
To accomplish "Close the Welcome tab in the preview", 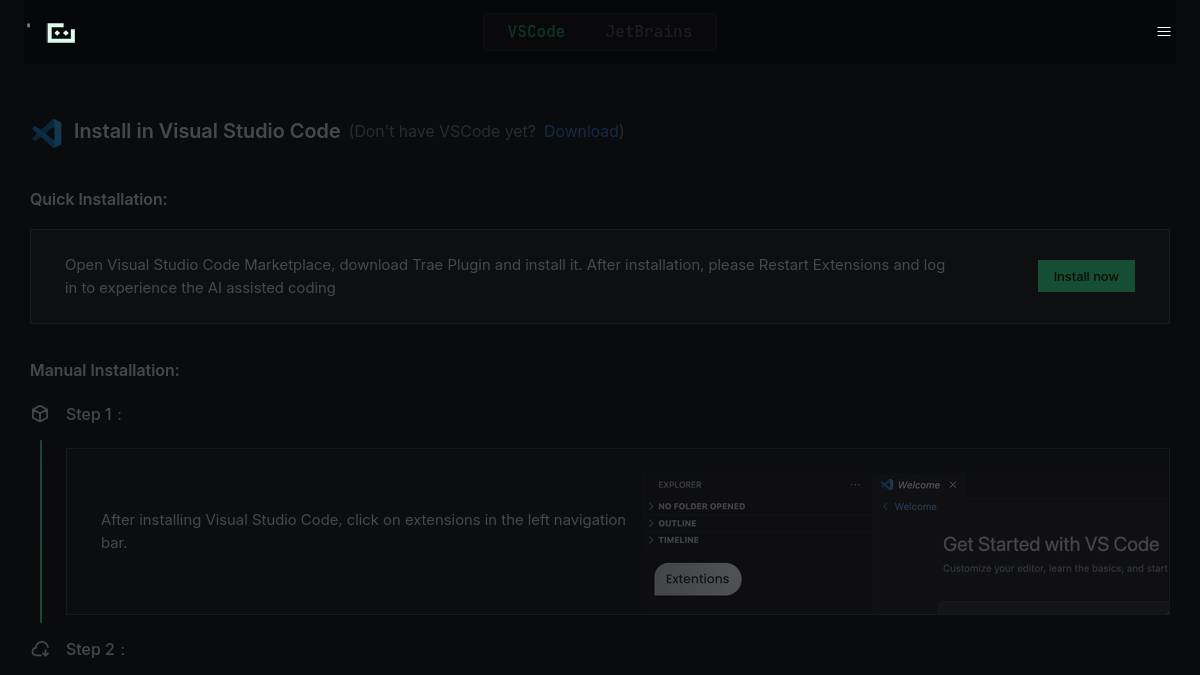I will click(x=953, y=485).
